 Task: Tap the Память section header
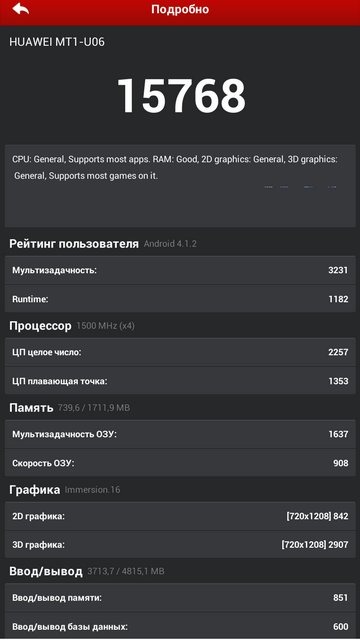[x=31, y=408]
